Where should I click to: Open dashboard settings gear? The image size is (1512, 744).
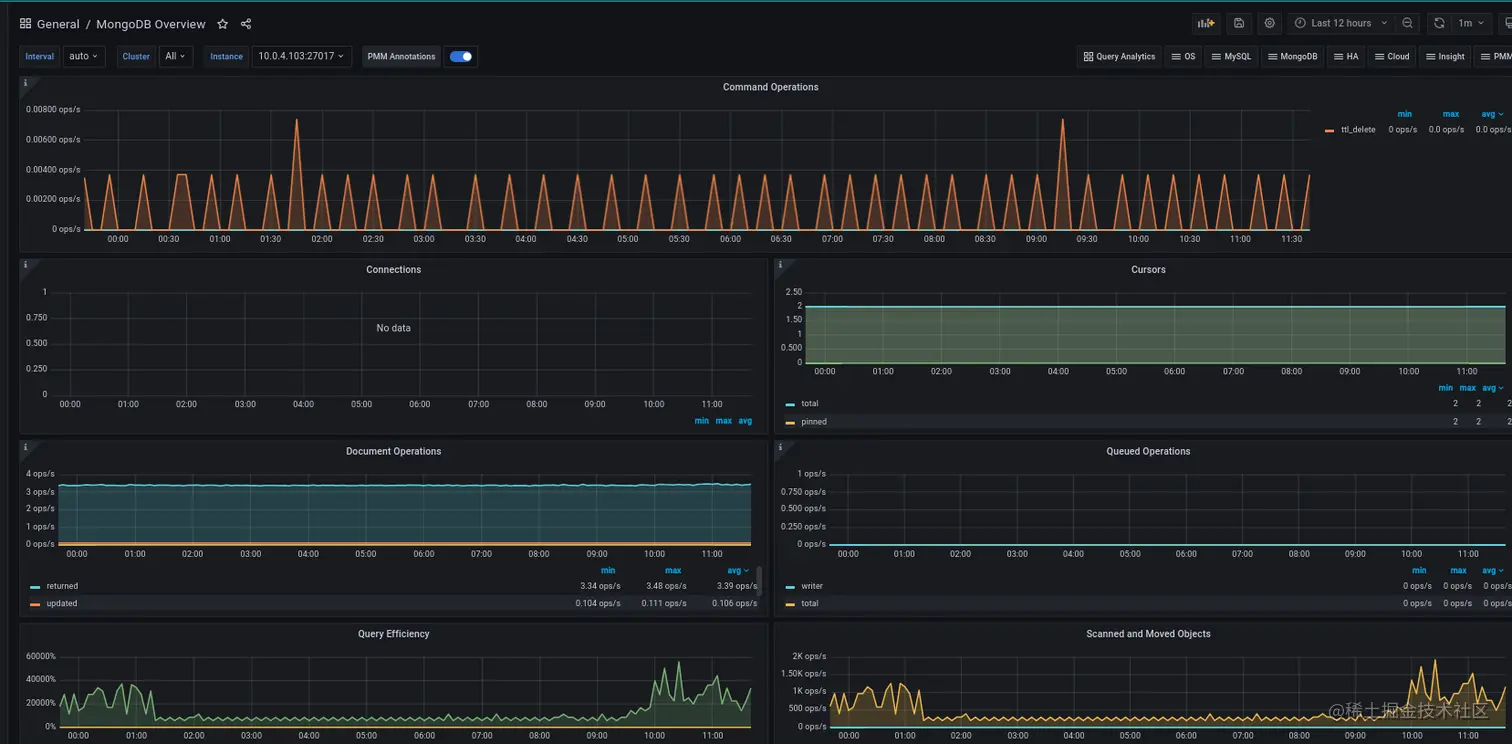(x=1270, y=23)
